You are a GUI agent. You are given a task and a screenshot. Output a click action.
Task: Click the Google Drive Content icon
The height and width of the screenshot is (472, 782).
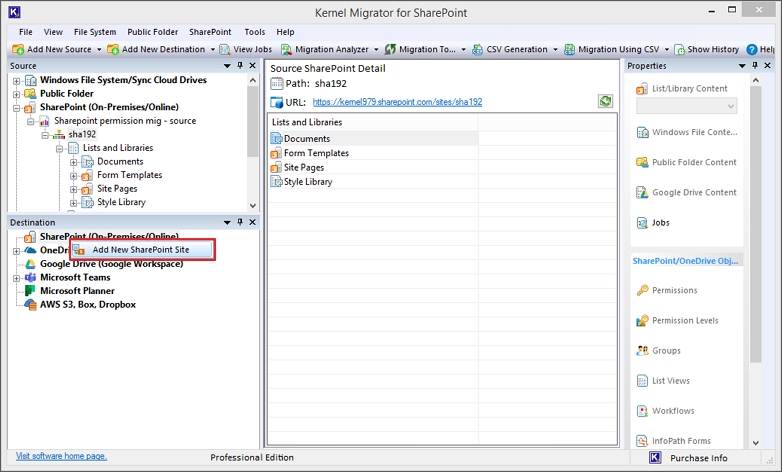click(642, 193)
